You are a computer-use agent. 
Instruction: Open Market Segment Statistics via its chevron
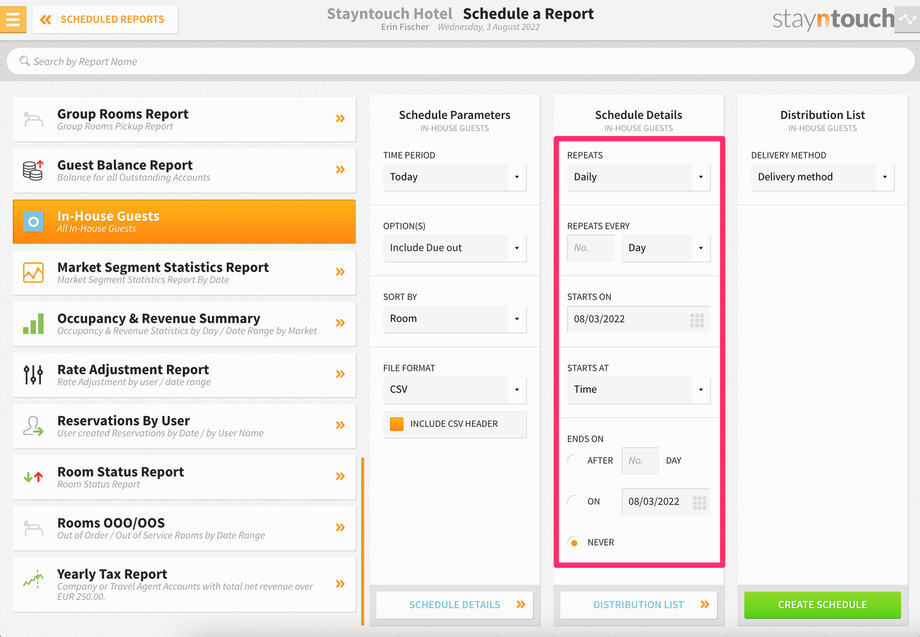(x=340, y=272)
